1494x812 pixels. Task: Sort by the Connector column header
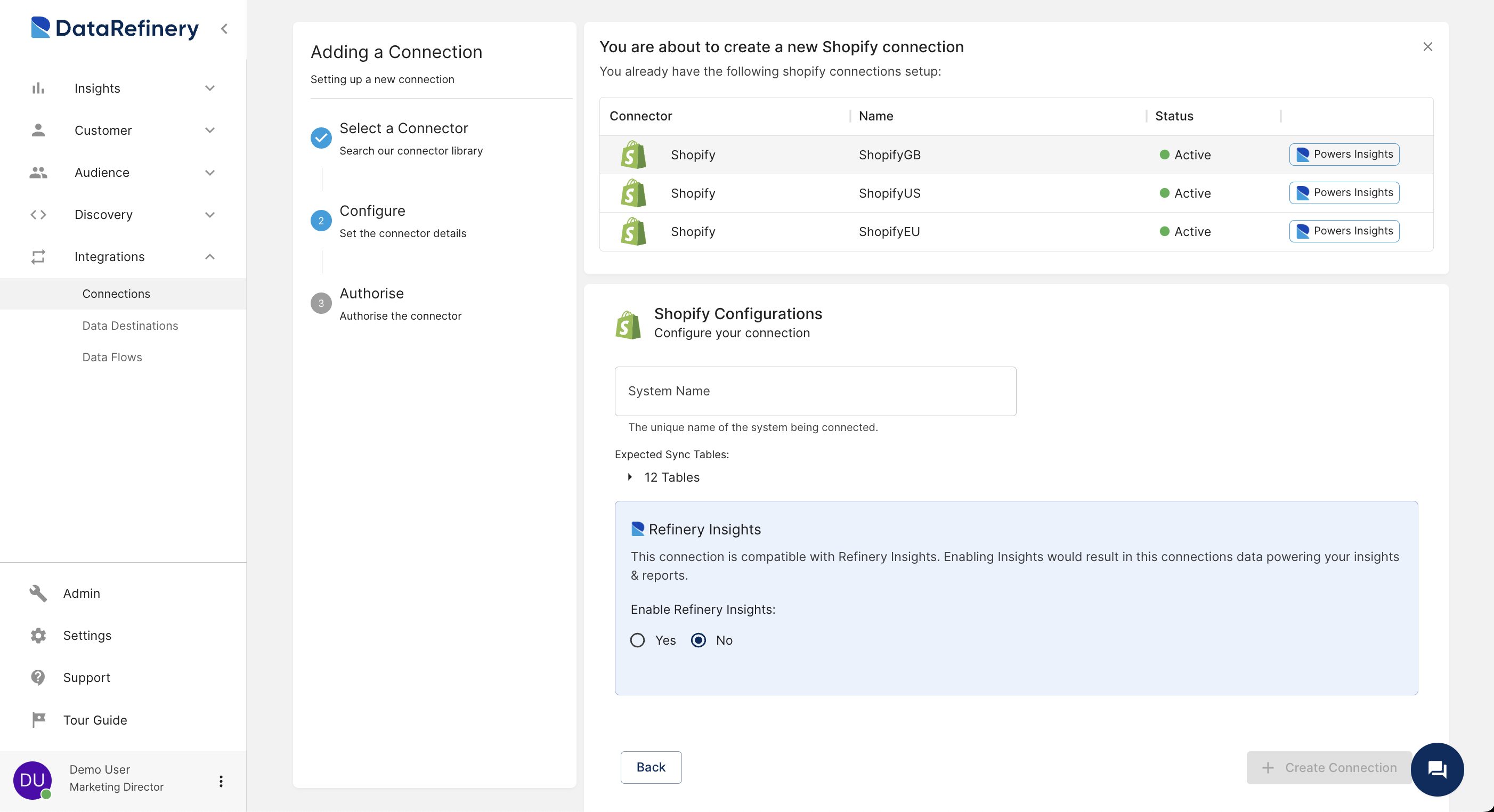tap(640, 116)
